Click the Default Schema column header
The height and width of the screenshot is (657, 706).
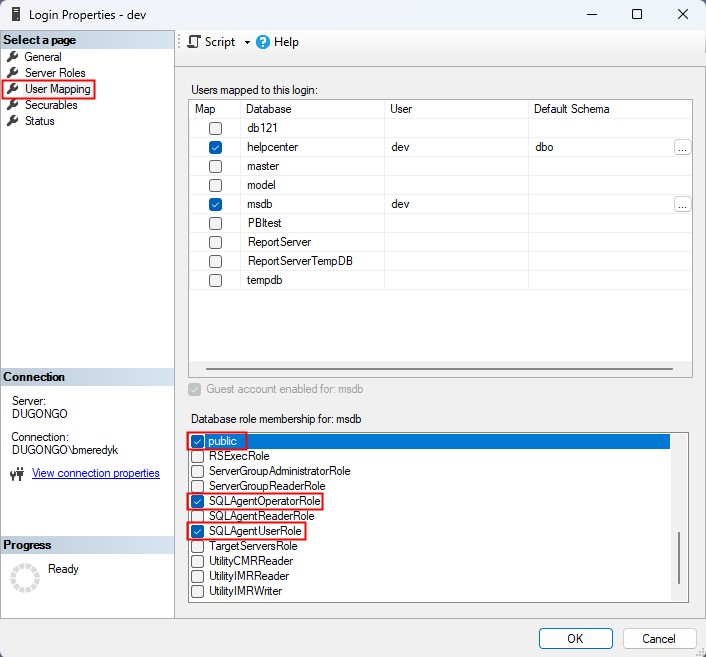click(x=610, y=109)
